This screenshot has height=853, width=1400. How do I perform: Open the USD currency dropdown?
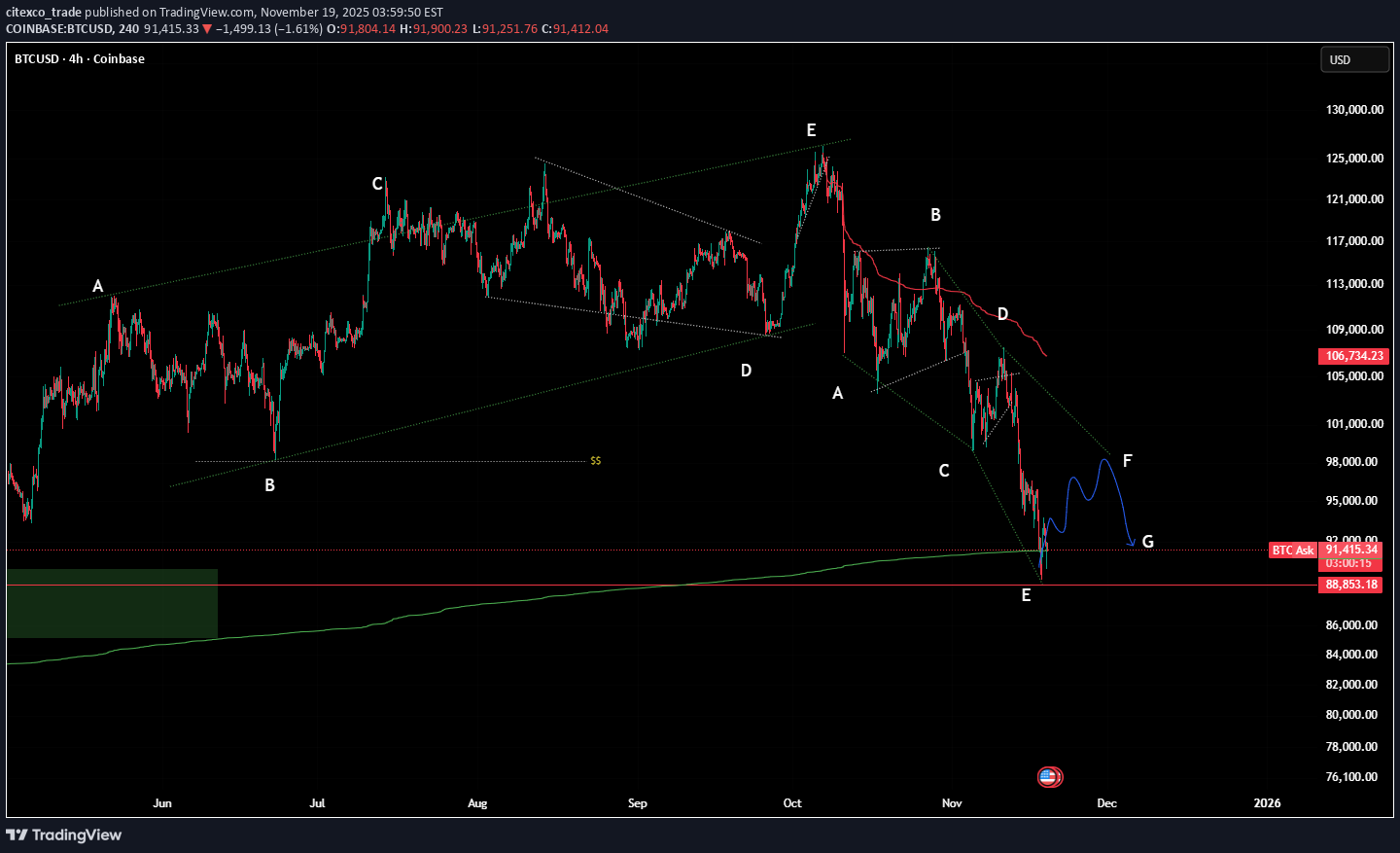click(x=1353, y=60)
